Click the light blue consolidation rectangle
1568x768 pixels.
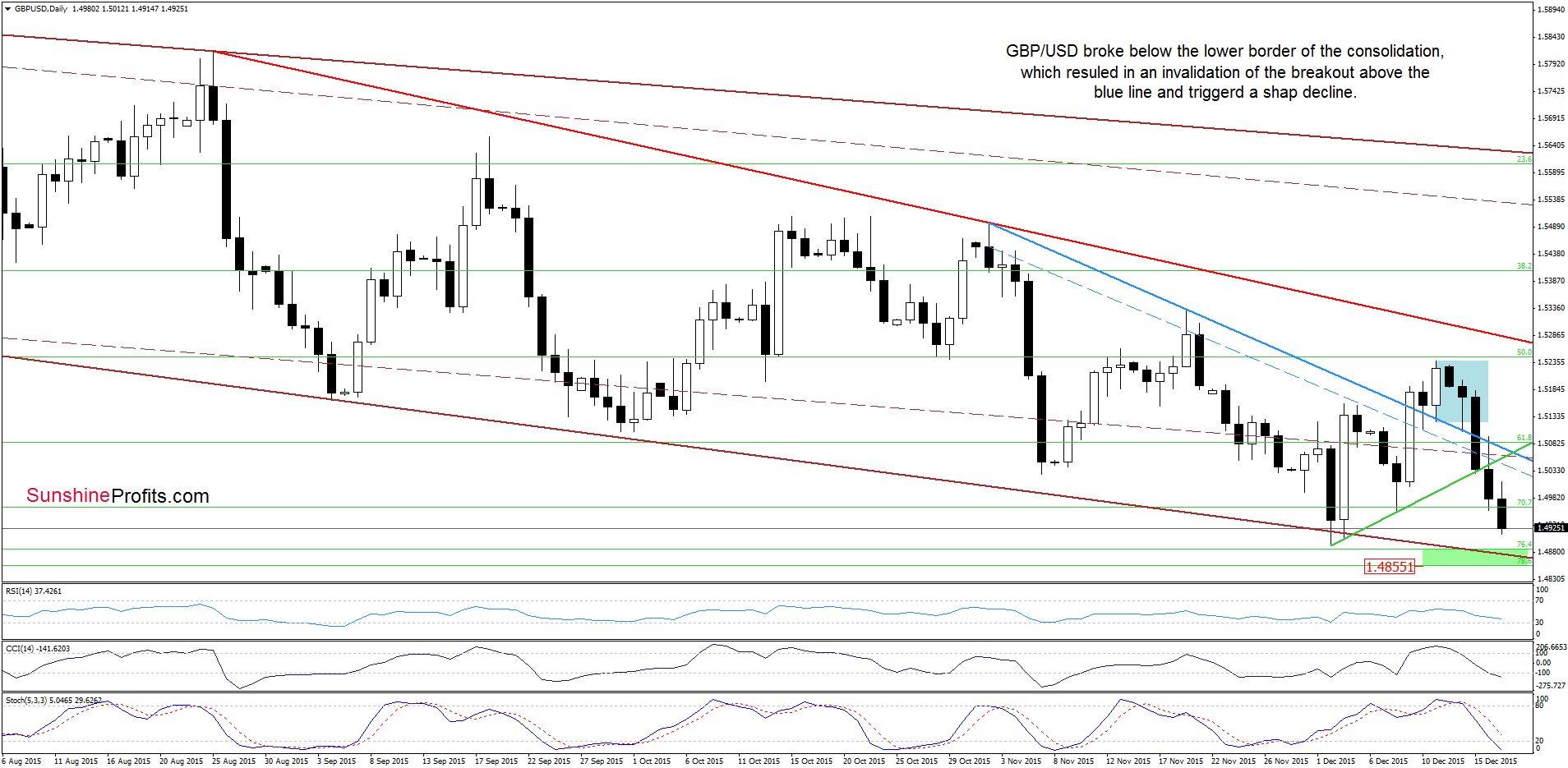pyautogui.click(x=1462, y=391)
